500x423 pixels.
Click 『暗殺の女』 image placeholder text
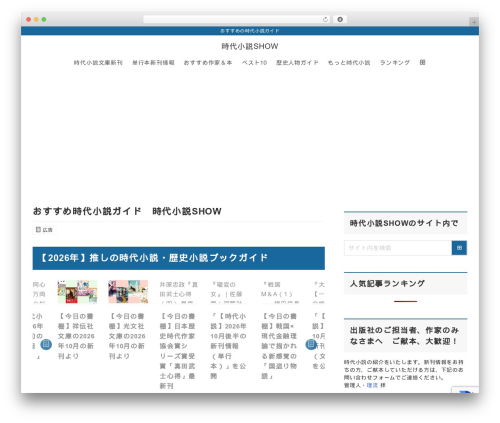(229, 292)
